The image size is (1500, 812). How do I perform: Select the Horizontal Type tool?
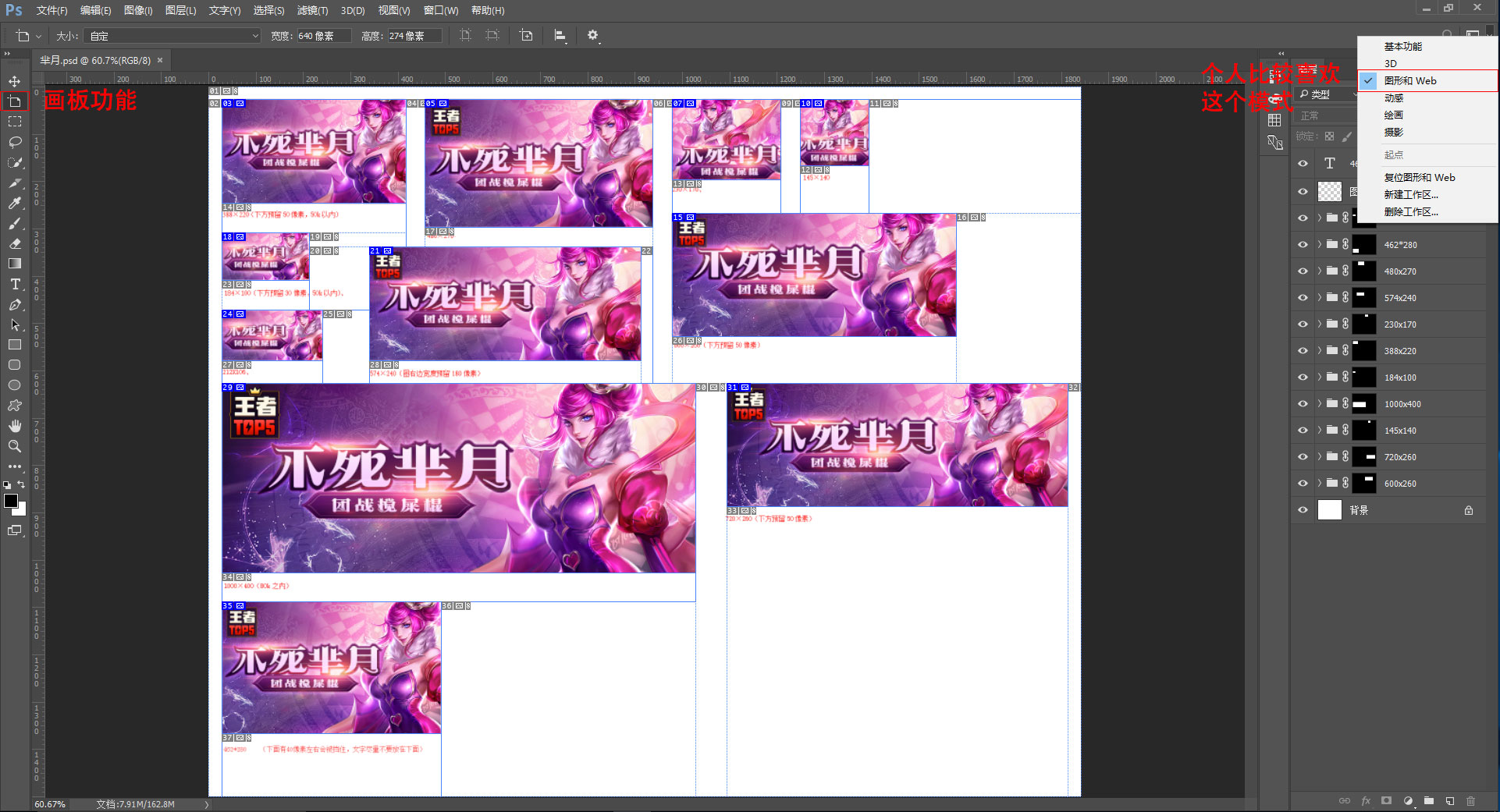click(x=15, y=284)
